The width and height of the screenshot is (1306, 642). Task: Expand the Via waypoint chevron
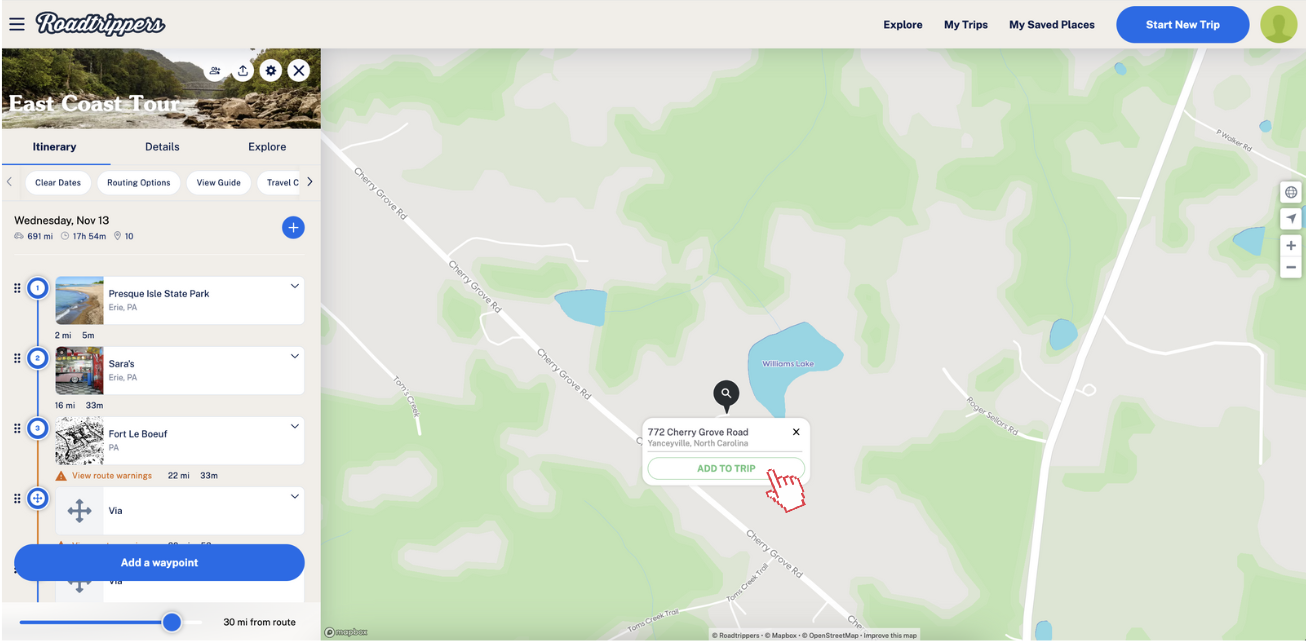pyautogui.click(x=295, y=496)
